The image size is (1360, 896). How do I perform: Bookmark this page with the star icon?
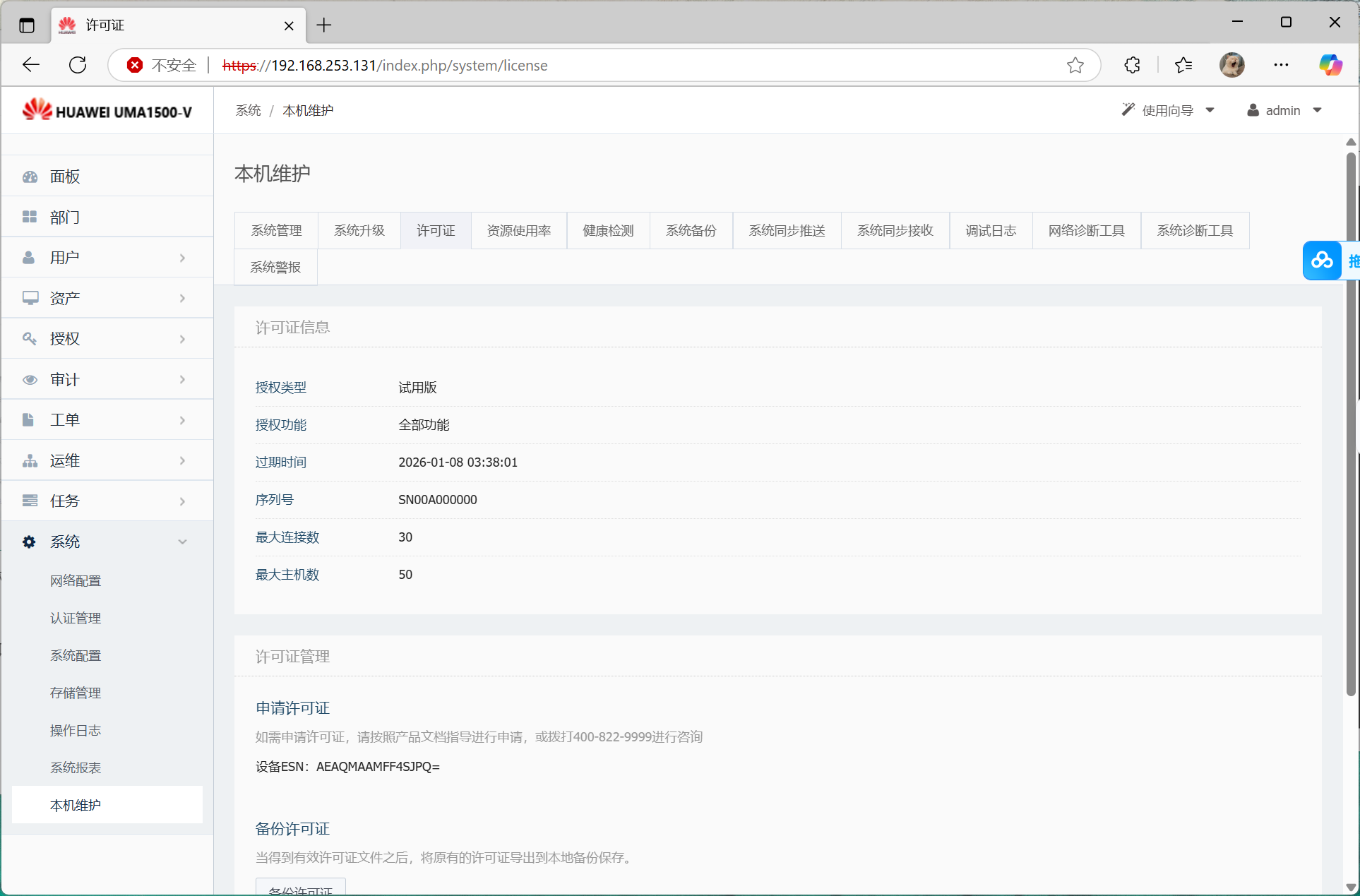coord(1075,65)
